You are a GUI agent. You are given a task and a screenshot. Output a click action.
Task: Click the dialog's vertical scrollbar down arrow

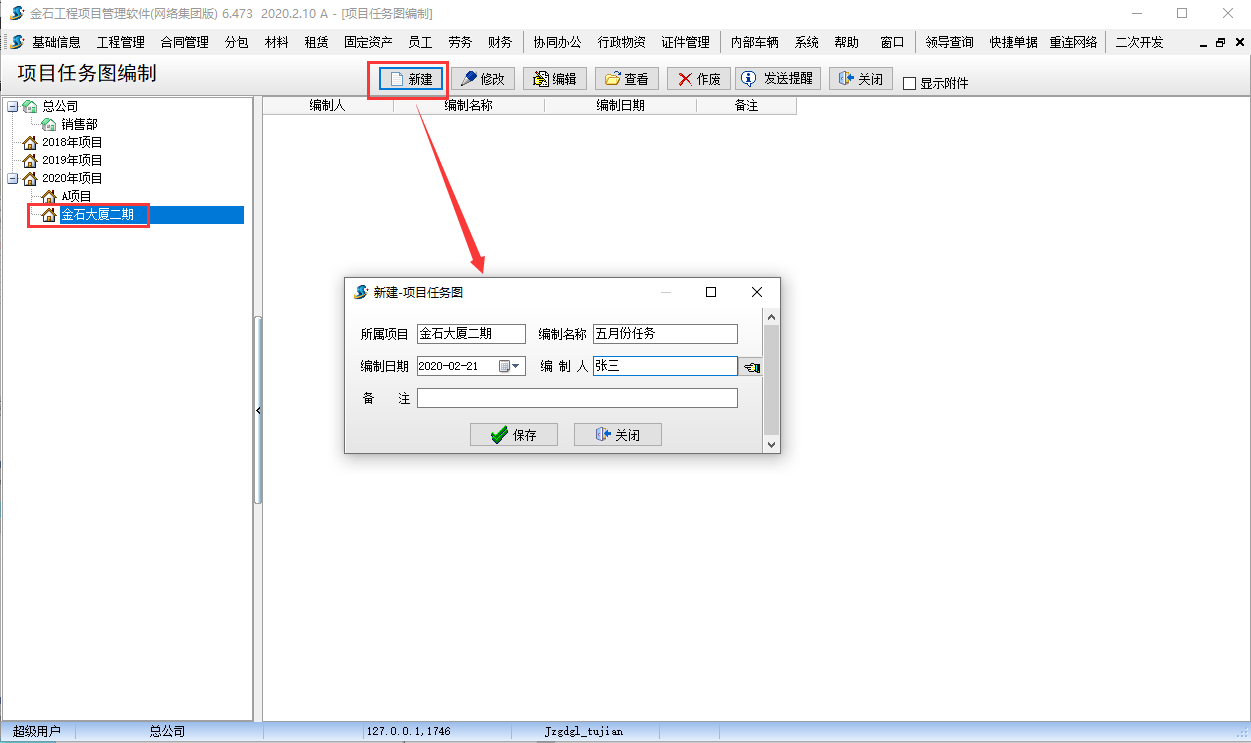771,443
